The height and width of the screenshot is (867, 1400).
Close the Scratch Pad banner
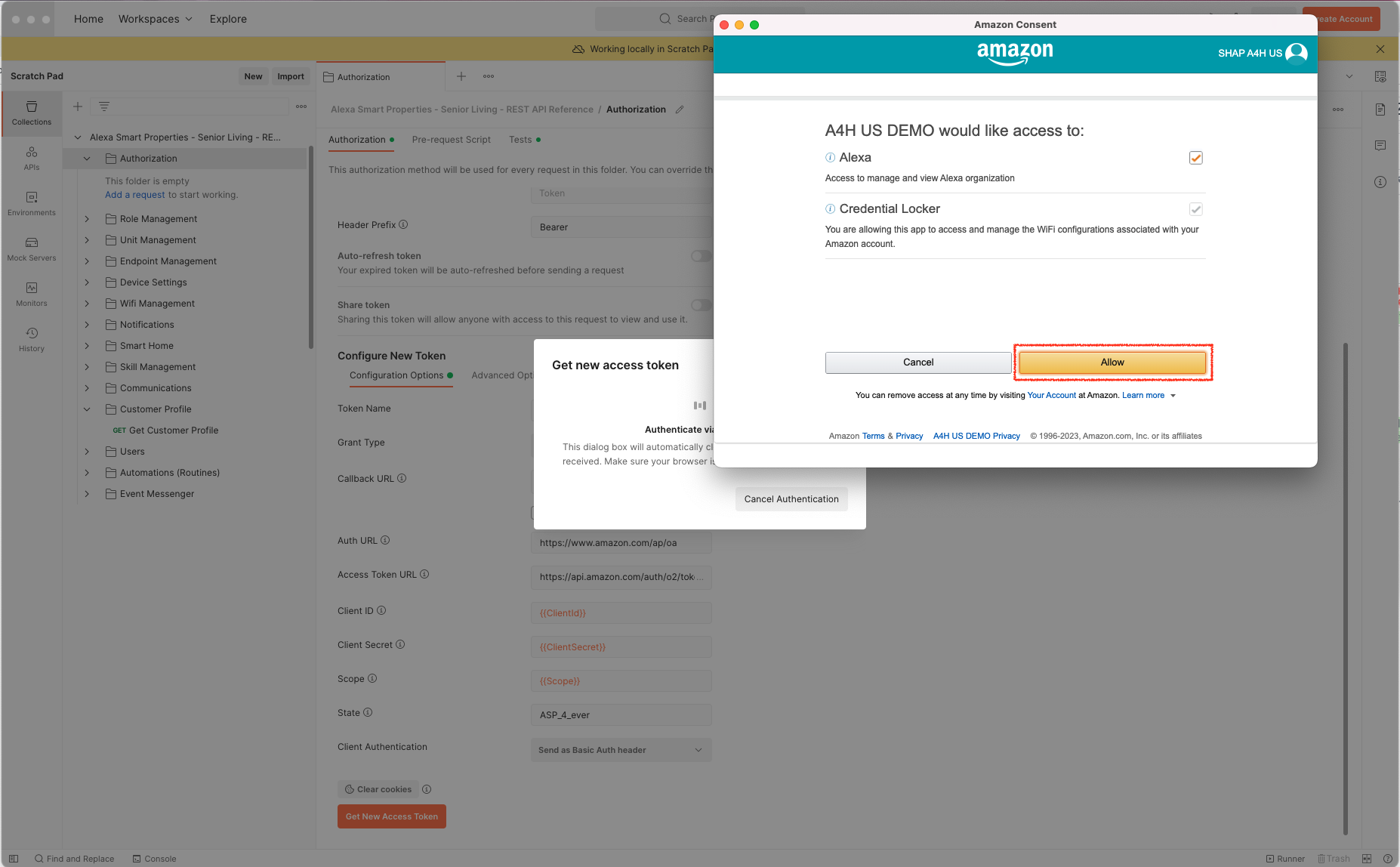(1380, 49)
